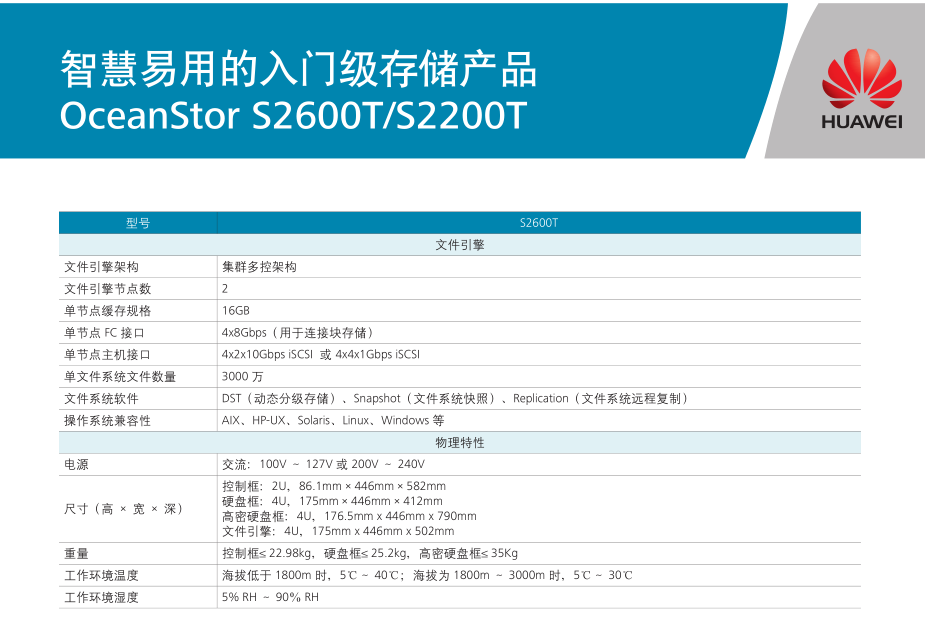Click the Huawei logo
Screen dimensions: 925x635
[861, 90]
